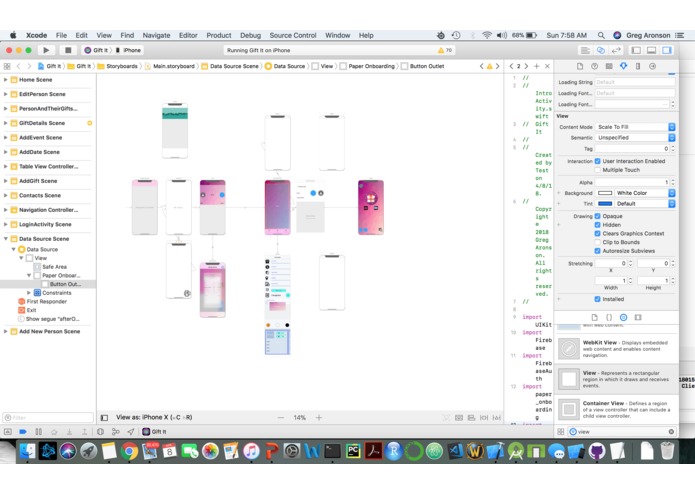Screen dimensions: 695x494
Task: Click the Alpha value field
Action: pos(632,182)
